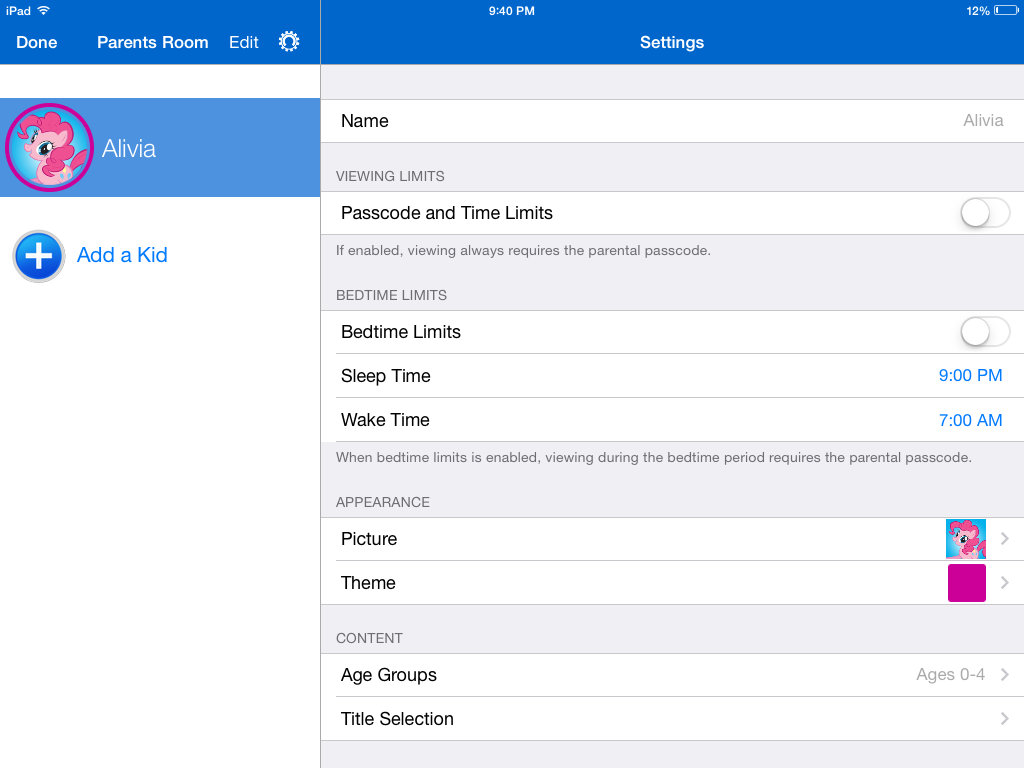Tap the Parents Room title

[x=153, y=42]
